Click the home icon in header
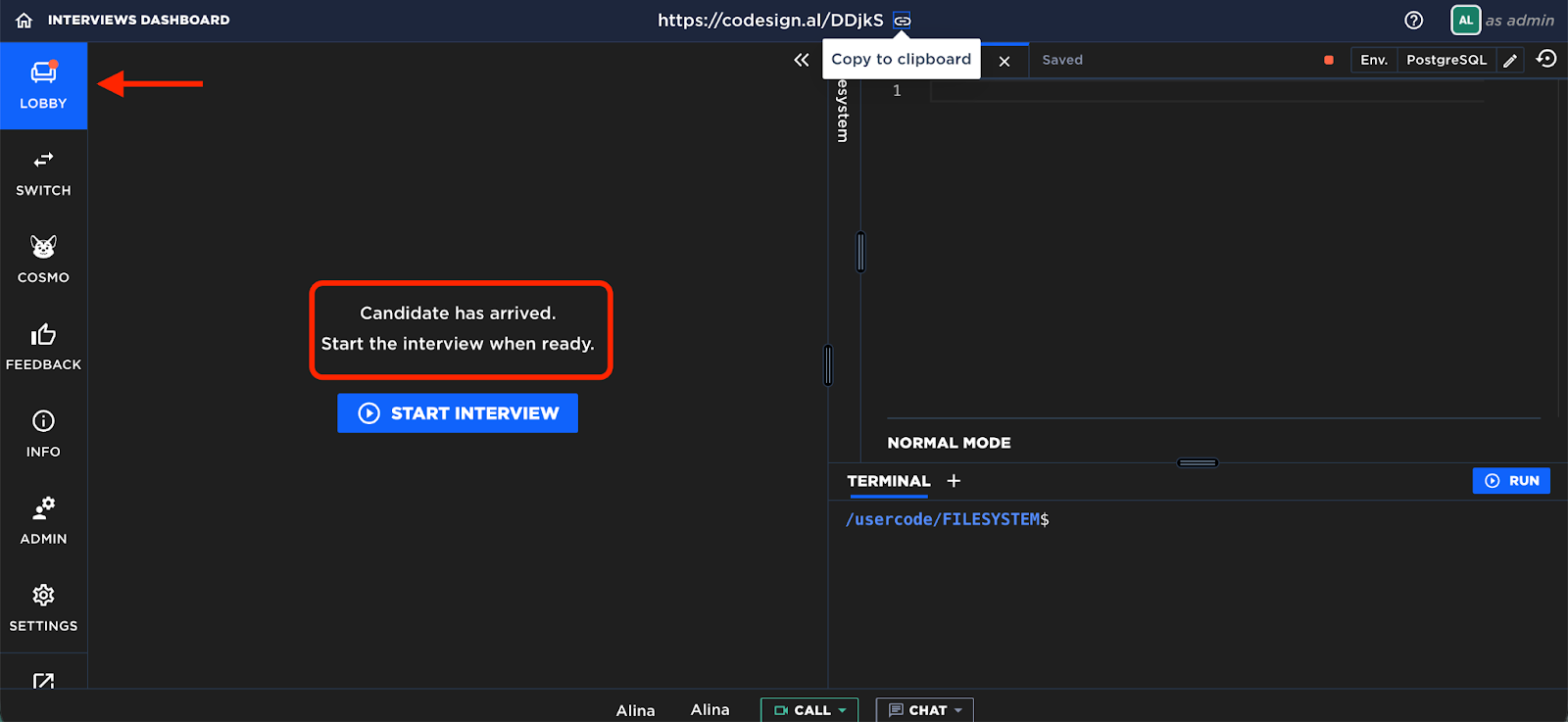The height and width of the screenshot is (722, 1568). pos(24,21)
